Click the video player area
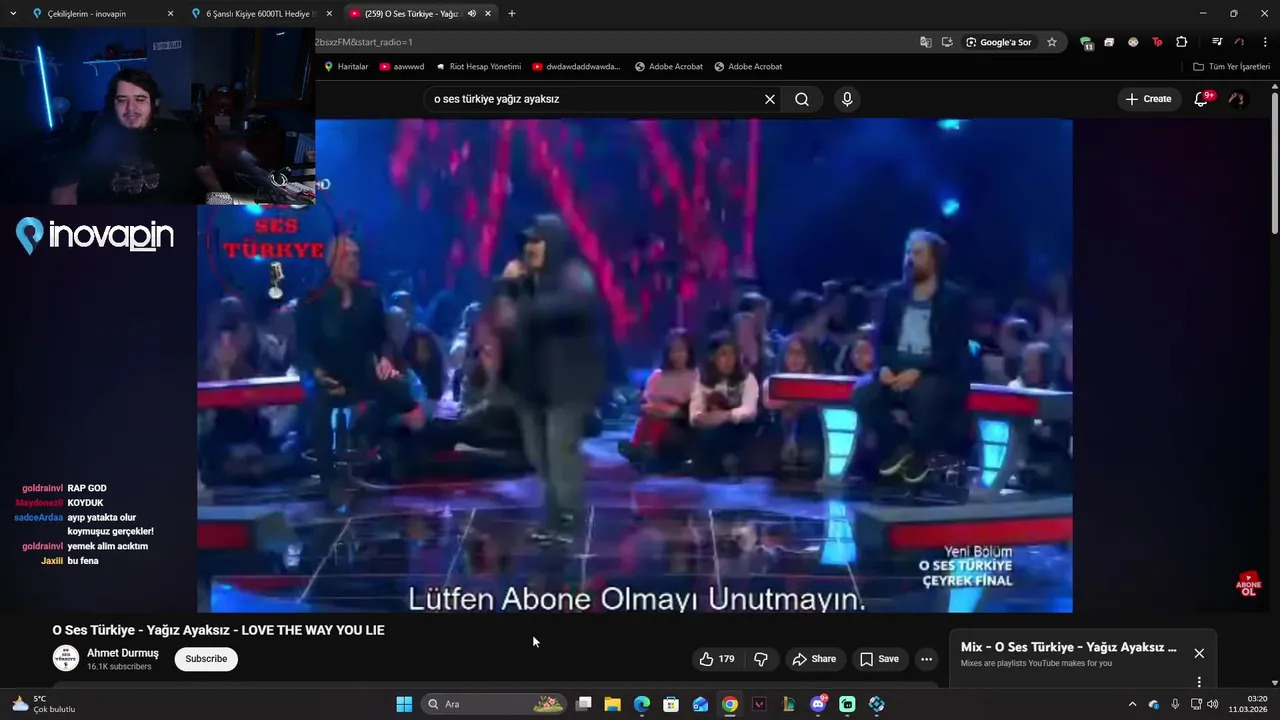The height and width of the screenshot is (720, 1280). [635, 366]
